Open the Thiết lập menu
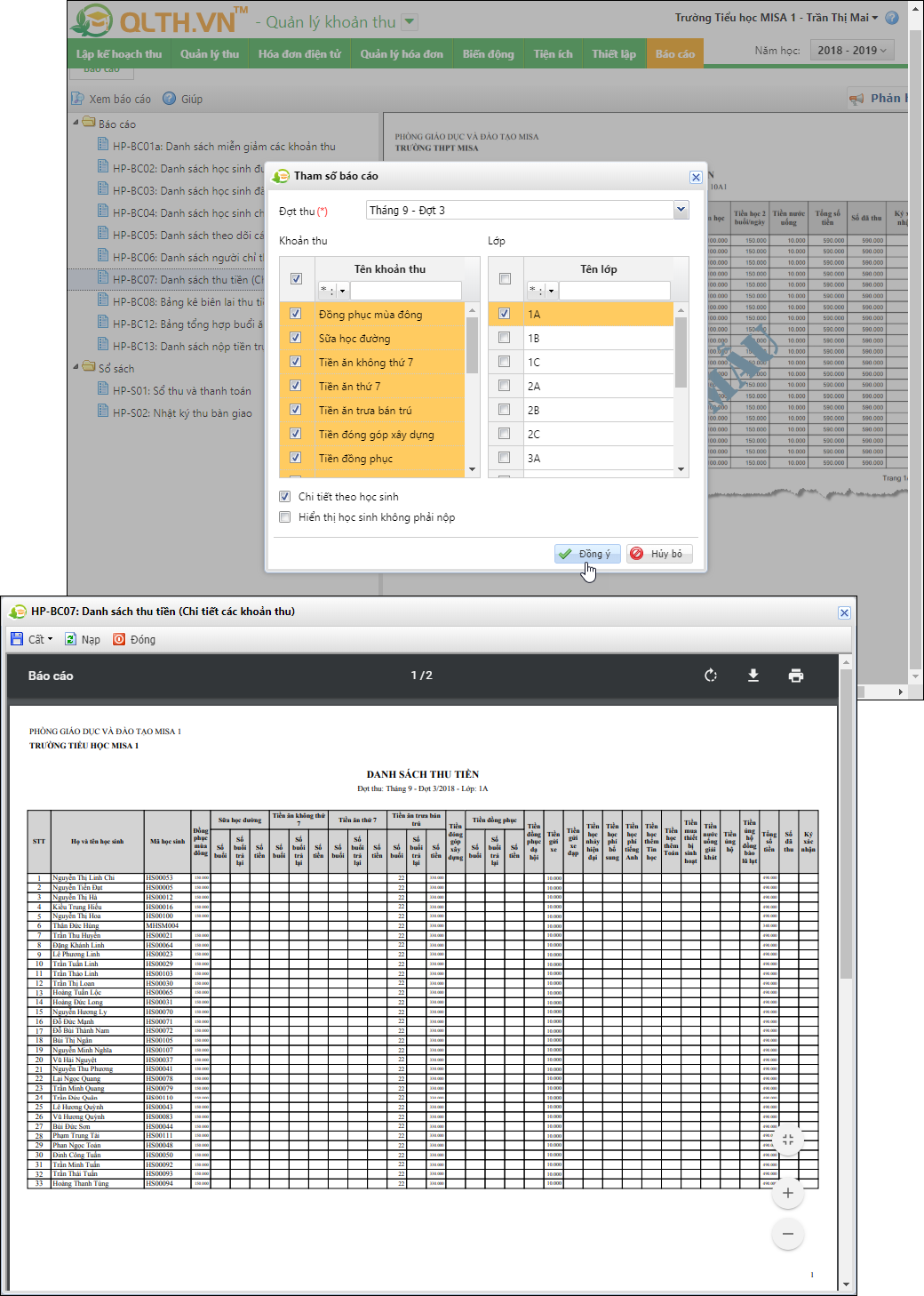The height and width of the screenshot is (1296, 924). tap(614, 54)
